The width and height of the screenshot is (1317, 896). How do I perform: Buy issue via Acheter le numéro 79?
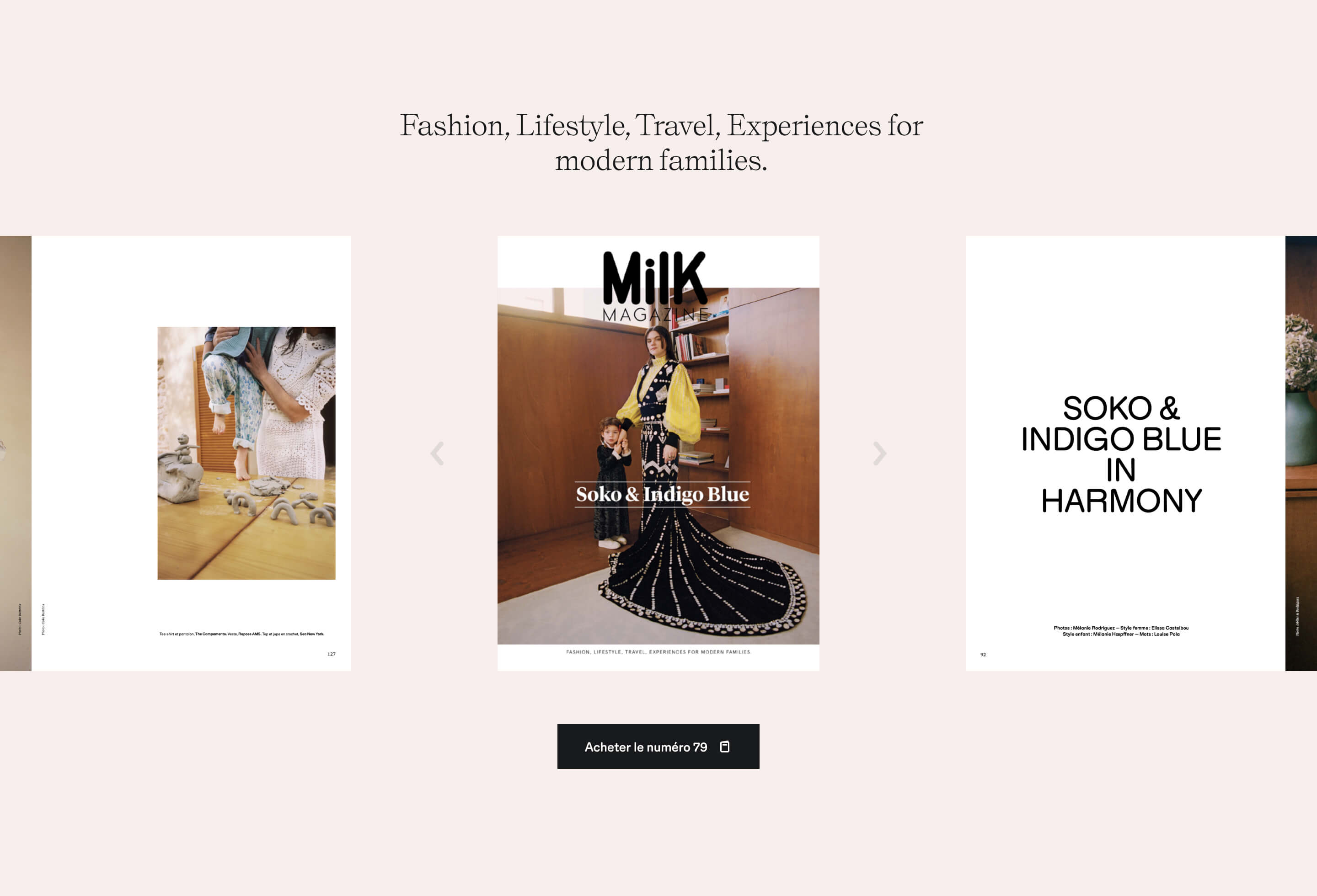coord(658,747)
